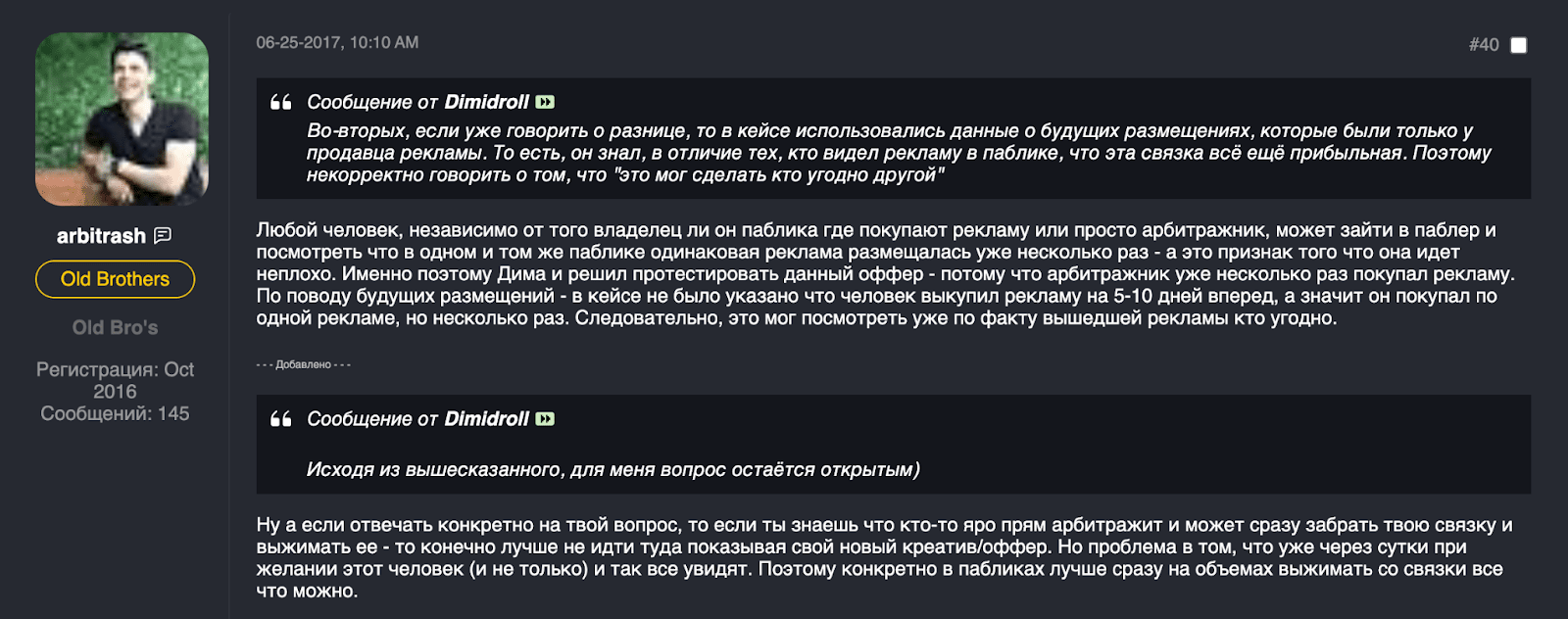Click the Old Brothers badge
This screenshot has height=619, width=1568.
point(116,278)
